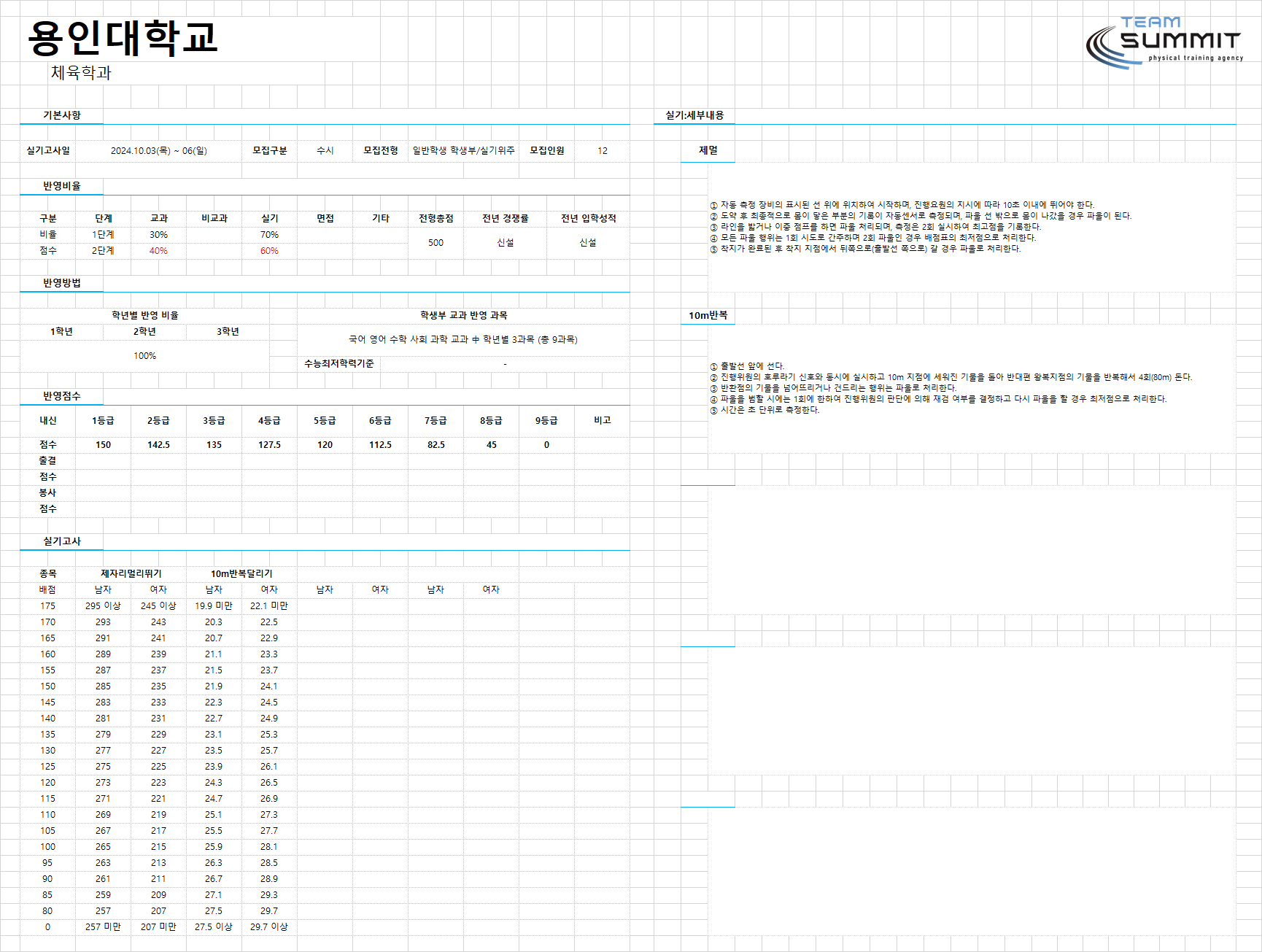Viewport: 1262px width, 952px height.
Task: Click the 207 미만 cell
Action: pyautogui.click(x=159, y=926)
